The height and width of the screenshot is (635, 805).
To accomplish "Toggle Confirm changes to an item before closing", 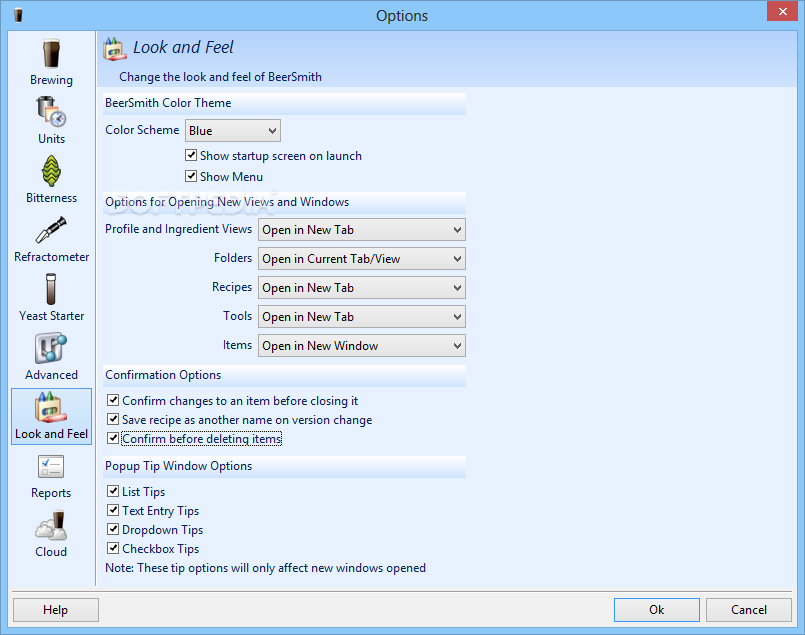I will coord(113,400).
